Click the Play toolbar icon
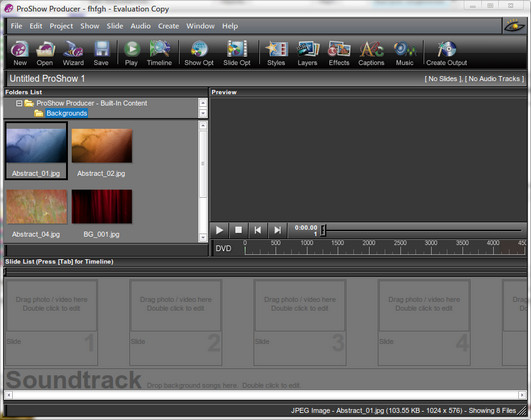The image size is (531, 420). click(x=131, y=53)
